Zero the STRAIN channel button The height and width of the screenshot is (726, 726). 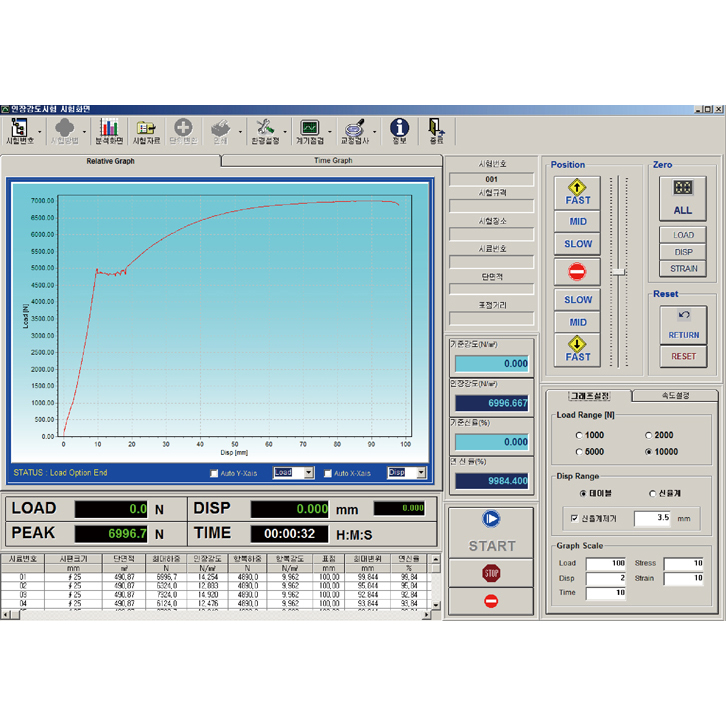[683, 269]
